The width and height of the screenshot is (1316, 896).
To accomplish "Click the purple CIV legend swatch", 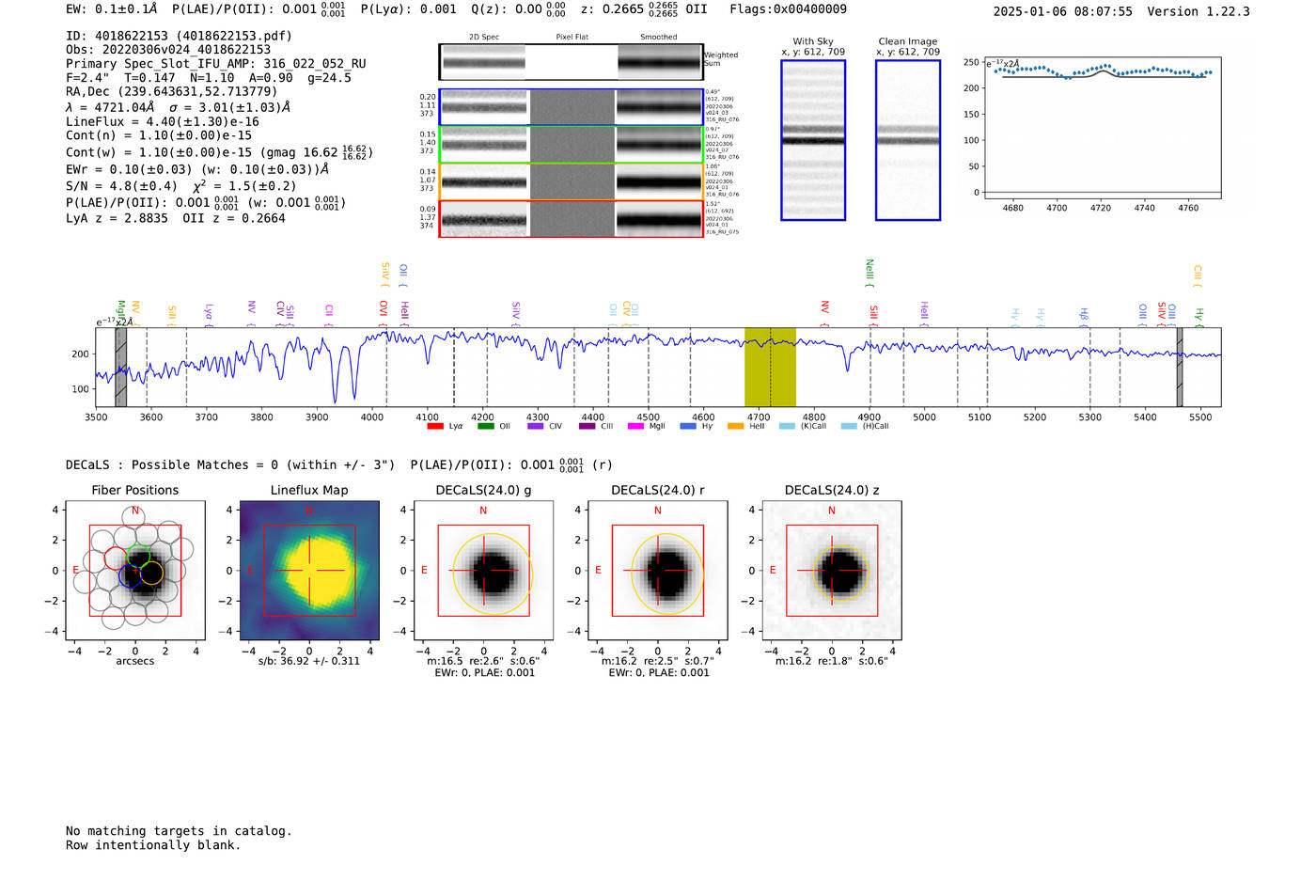I will pyautogui.click(x=535, y=426).
